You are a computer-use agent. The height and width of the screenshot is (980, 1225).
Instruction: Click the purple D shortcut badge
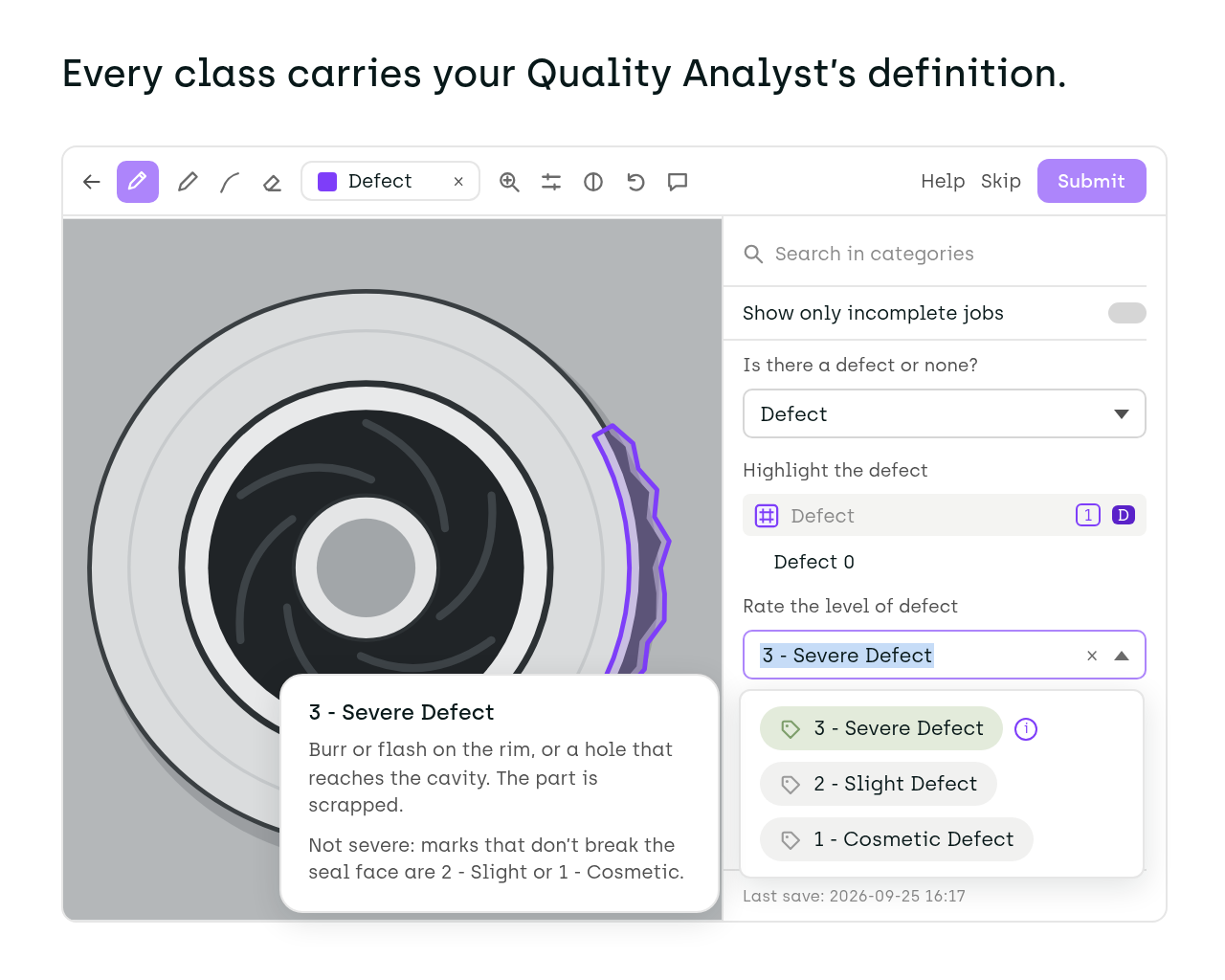tap(1124, 515)
